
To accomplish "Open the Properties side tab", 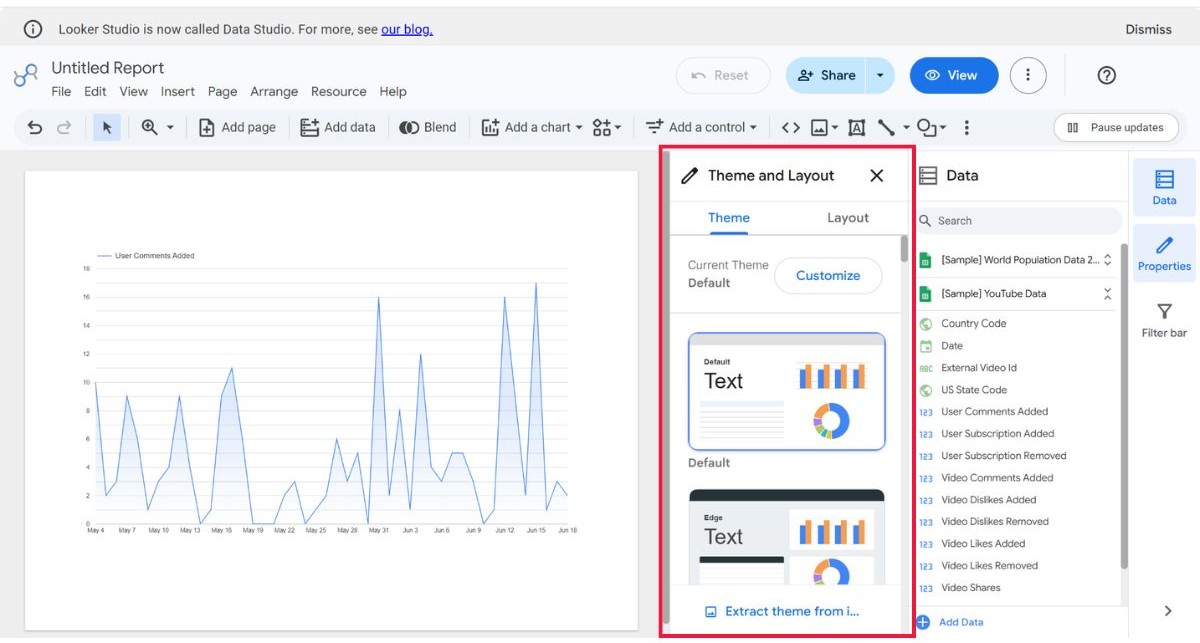I will coord(1164,254).
